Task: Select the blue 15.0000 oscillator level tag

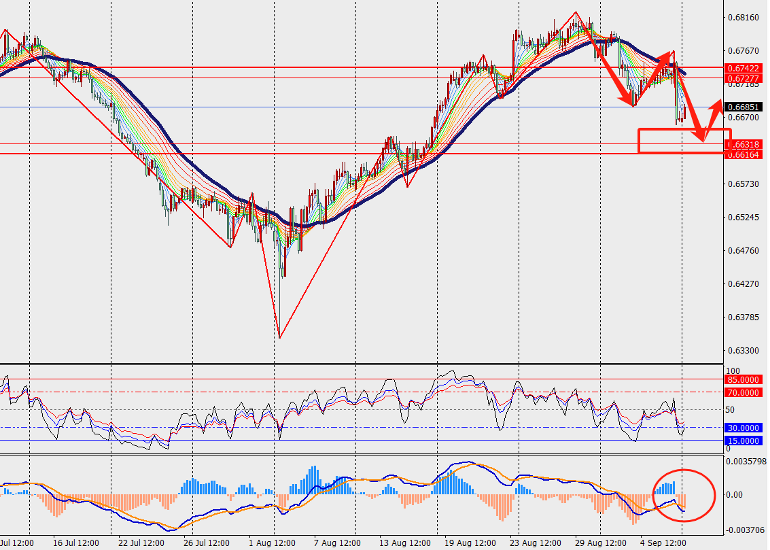Action: coord(744,441)
